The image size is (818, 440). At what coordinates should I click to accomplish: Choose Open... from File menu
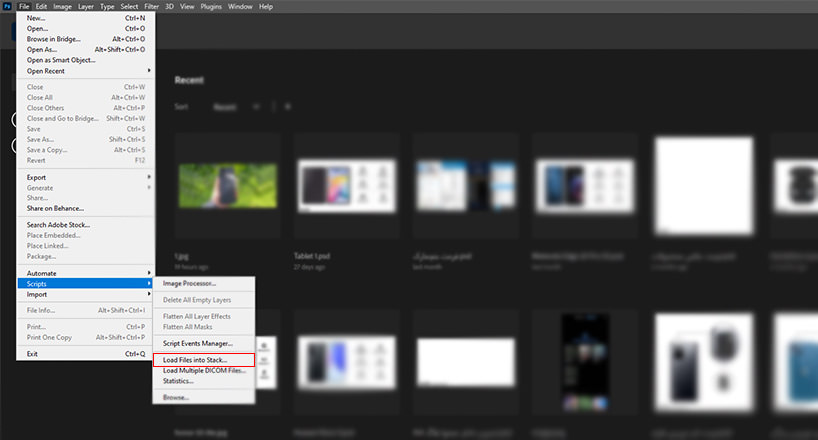pyautogui.click(x=86, y=28)
